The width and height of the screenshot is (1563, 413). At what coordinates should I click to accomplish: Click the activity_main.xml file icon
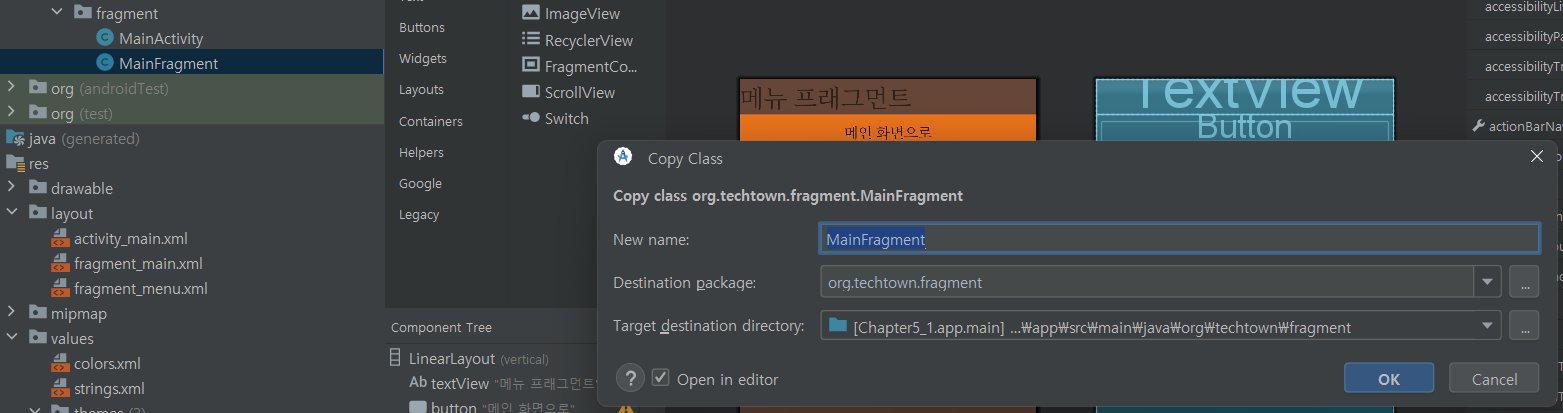(x=59, y=239)
